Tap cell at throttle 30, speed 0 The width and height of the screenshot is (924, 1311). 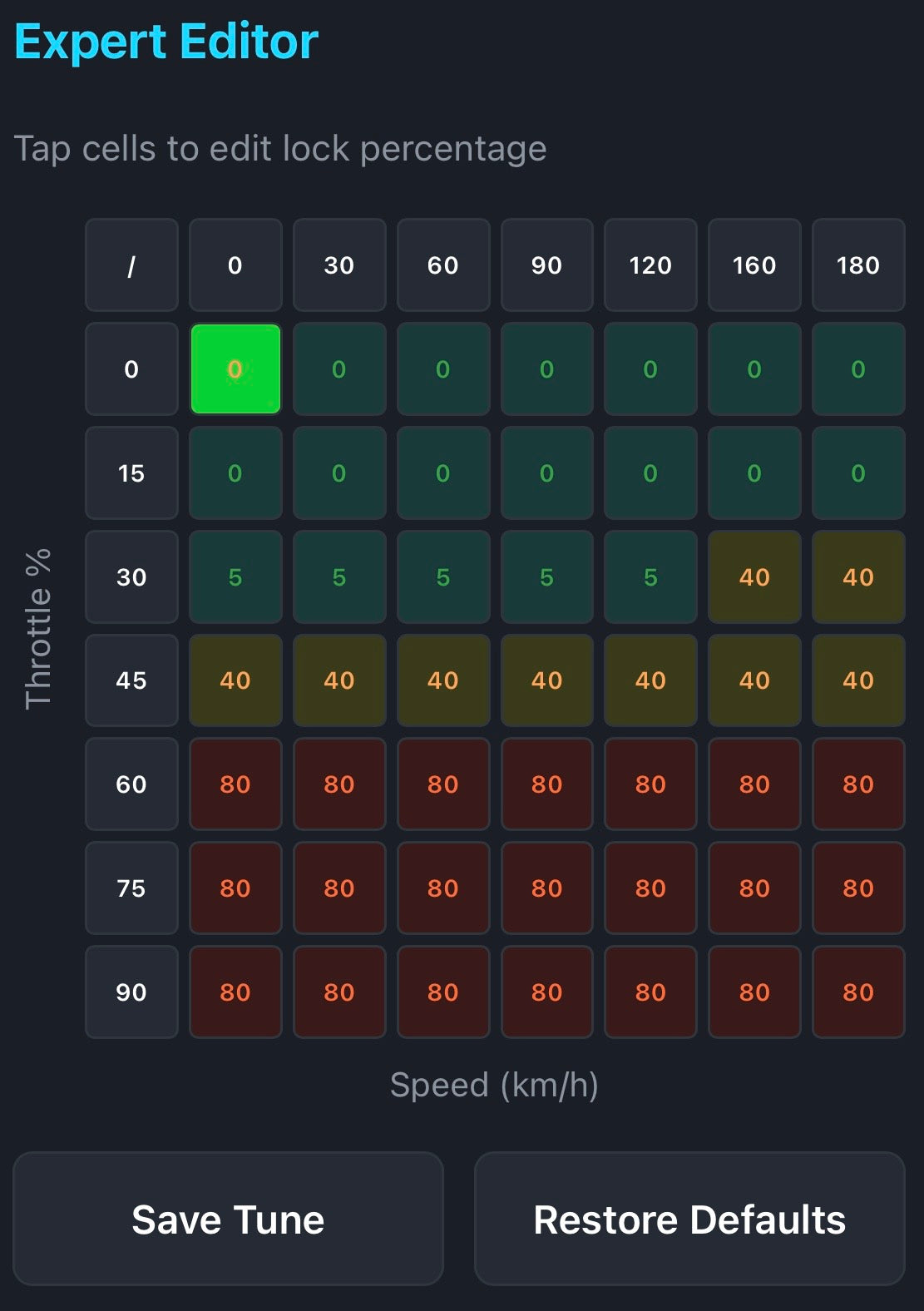pos(235,577)
